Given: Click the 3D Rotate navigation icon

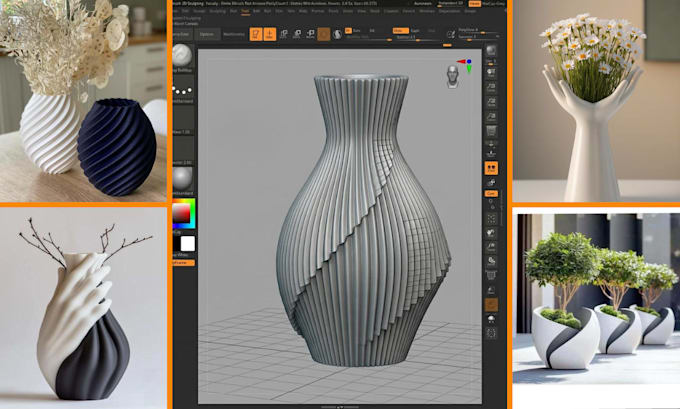Looking at the screenshot, I should point(491,261).
